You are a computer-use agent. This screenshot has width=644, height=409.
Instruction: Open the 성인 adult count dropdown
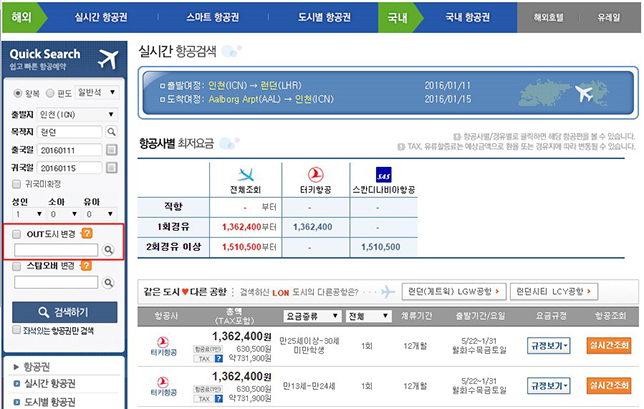click(28, 214)
